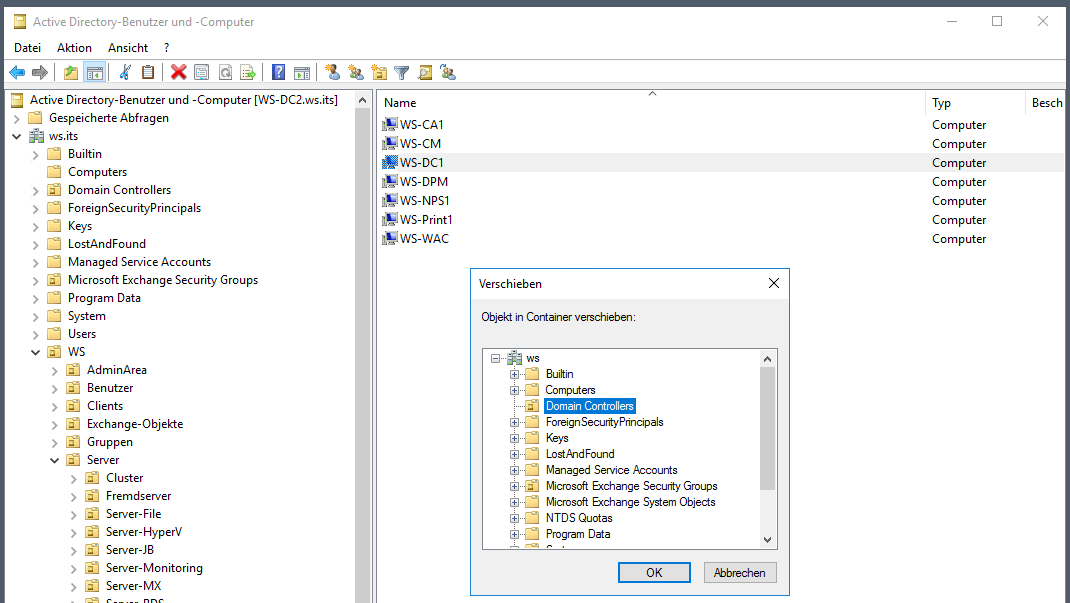The image size is (1070, 603).
Task: Select Domain Controllers in left tree
Action: click(x=119, y=190)
